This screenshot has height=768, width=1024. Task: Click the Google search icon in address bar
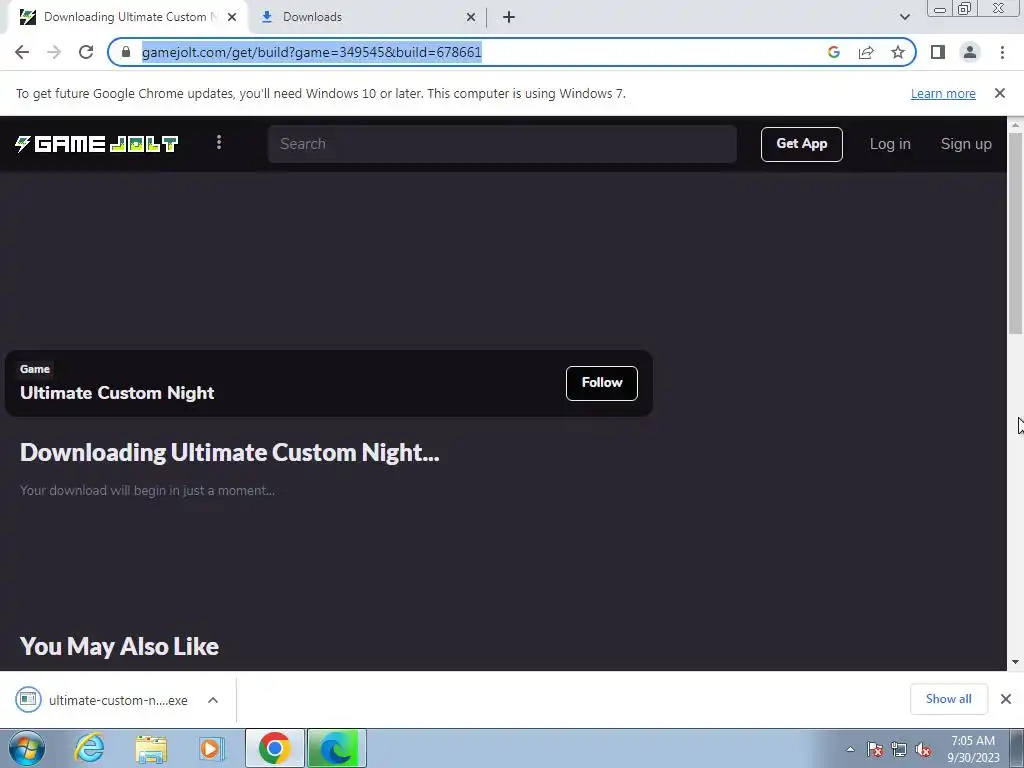[x=833, y=52]
